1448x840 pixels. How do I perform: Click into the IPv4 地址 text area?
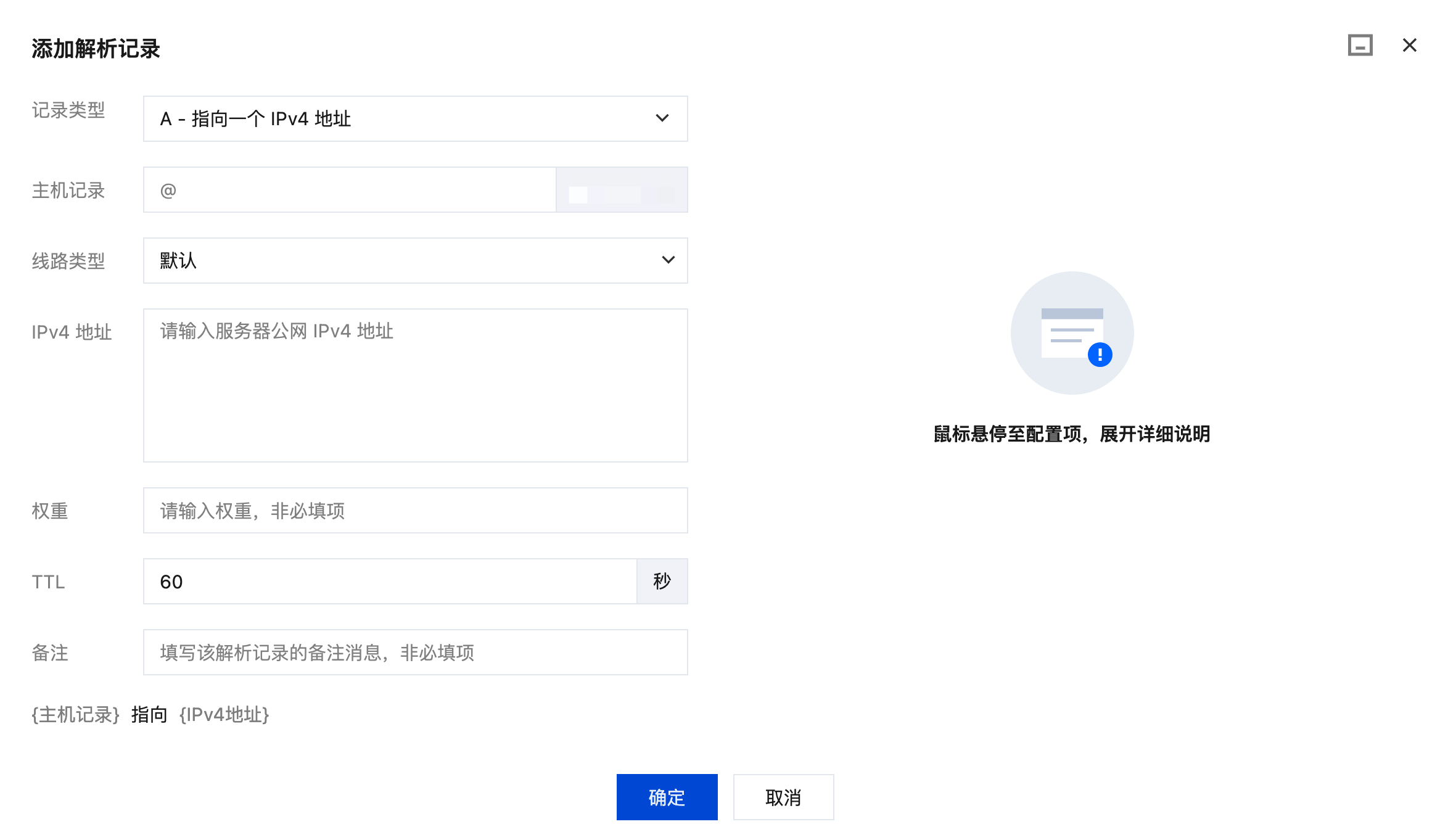pos(414,385)
